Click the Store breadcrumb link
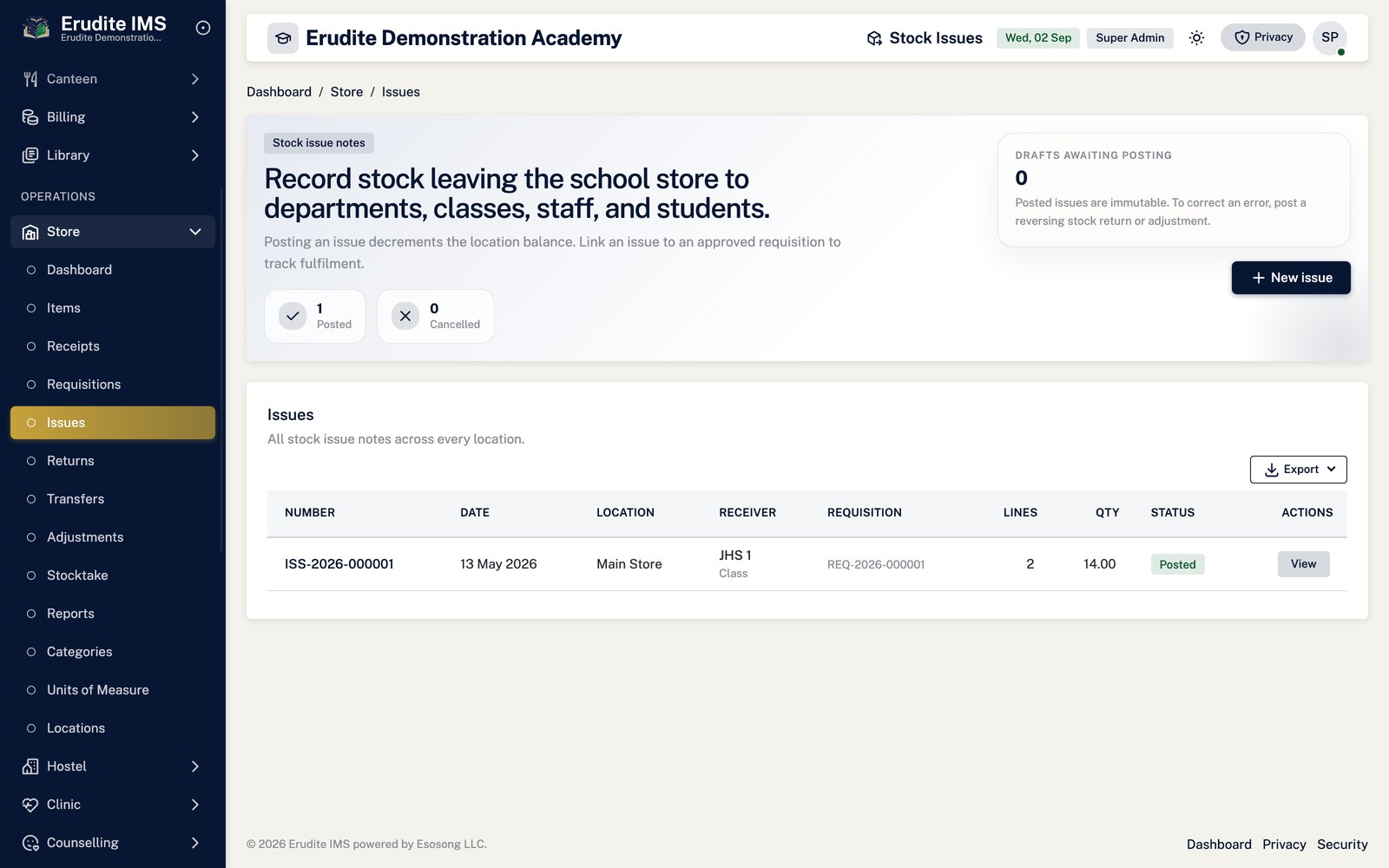The height and width of the screenshot is (868, 1389). tap(346, 92)
